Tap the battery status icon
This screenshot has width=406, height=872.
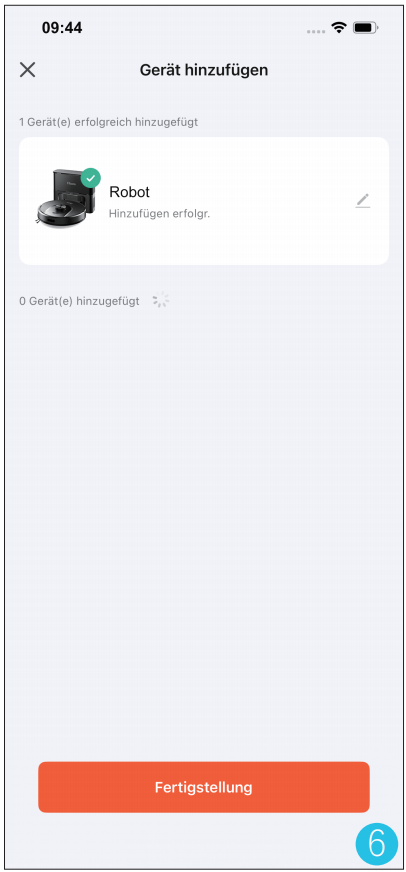pos(366,27)
